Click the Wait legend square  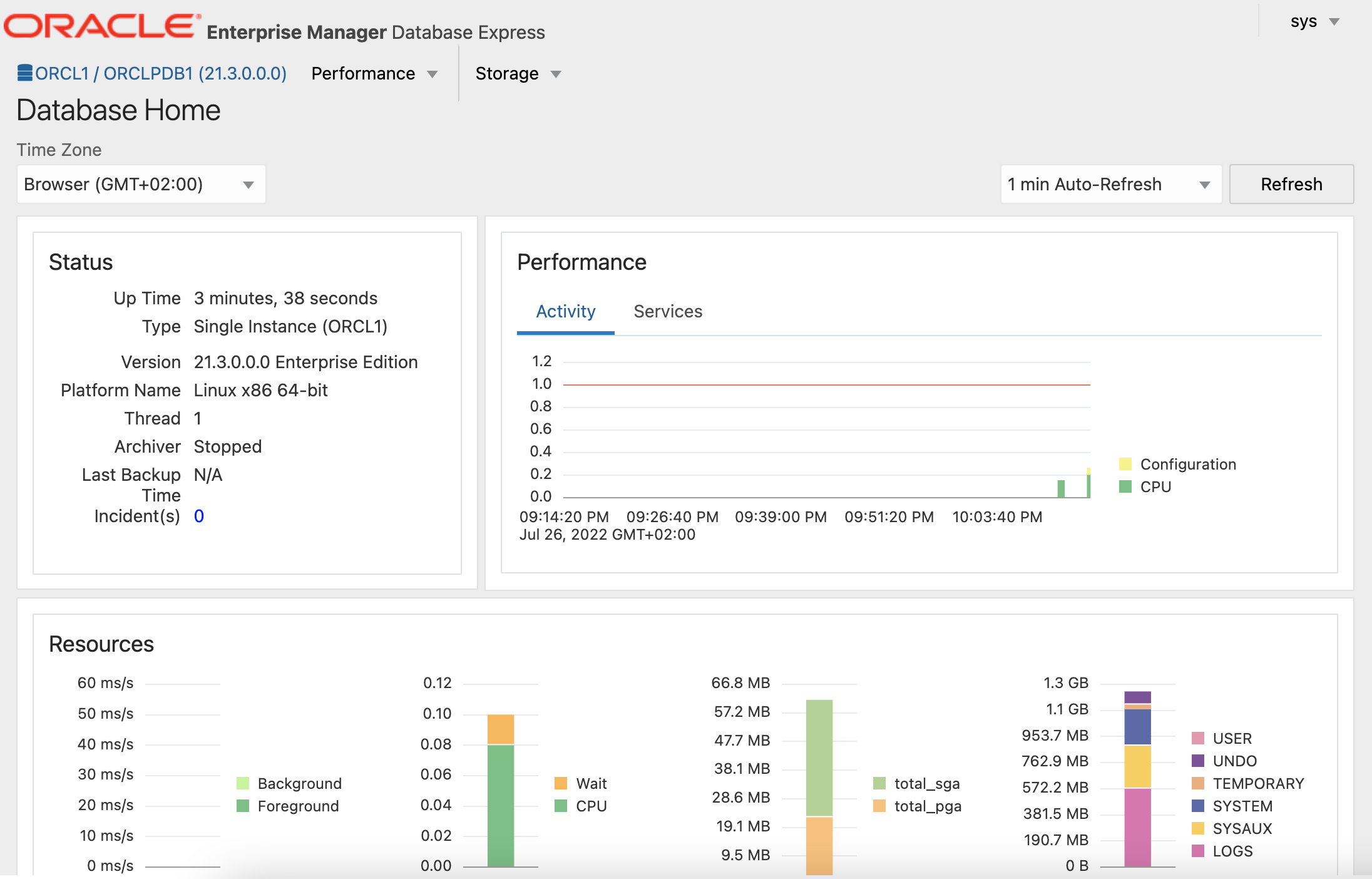[561, 783]
